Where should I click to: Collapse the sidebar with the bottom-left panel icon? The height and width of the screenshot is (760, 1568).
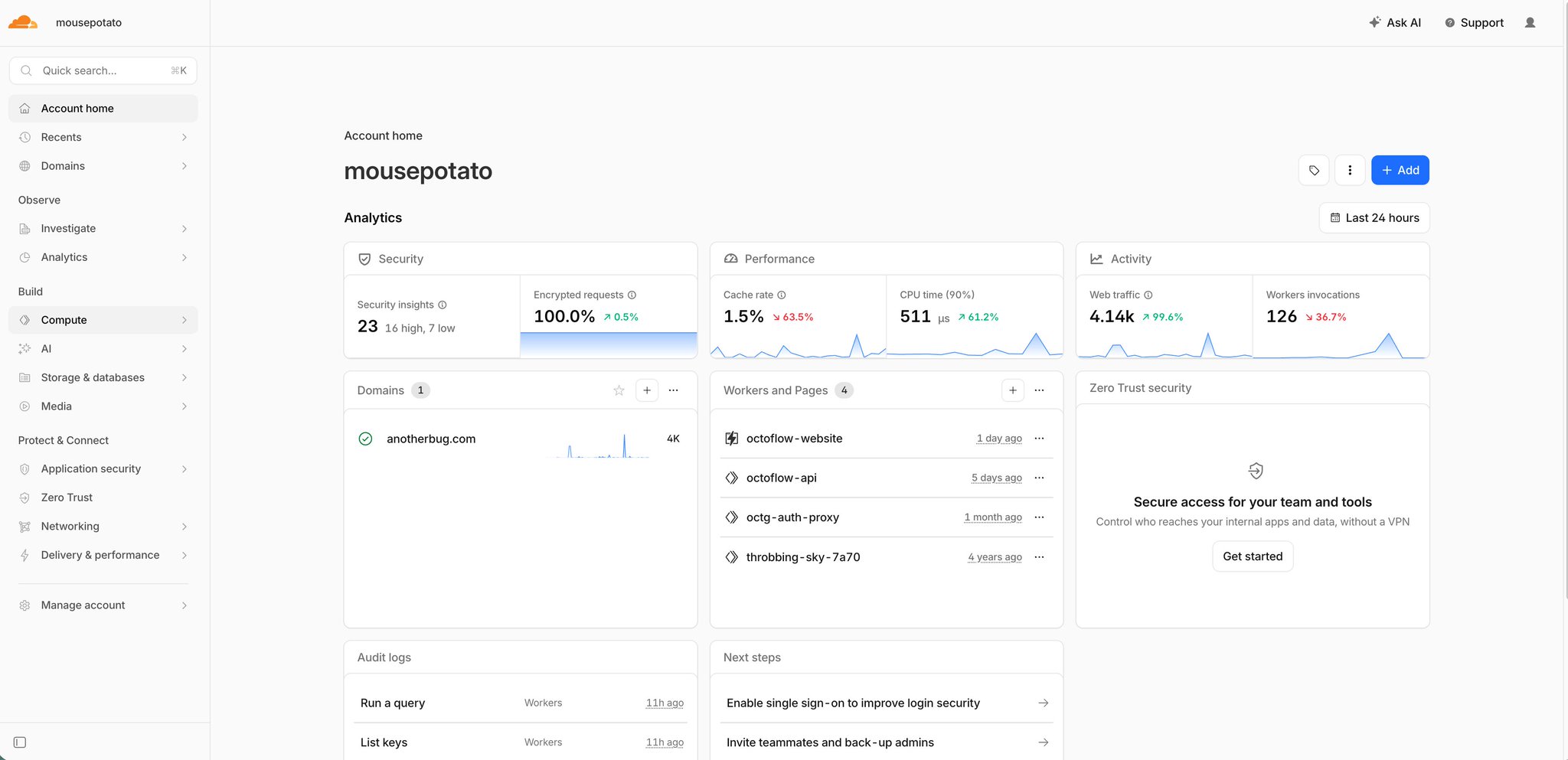[x=20, y=742]
